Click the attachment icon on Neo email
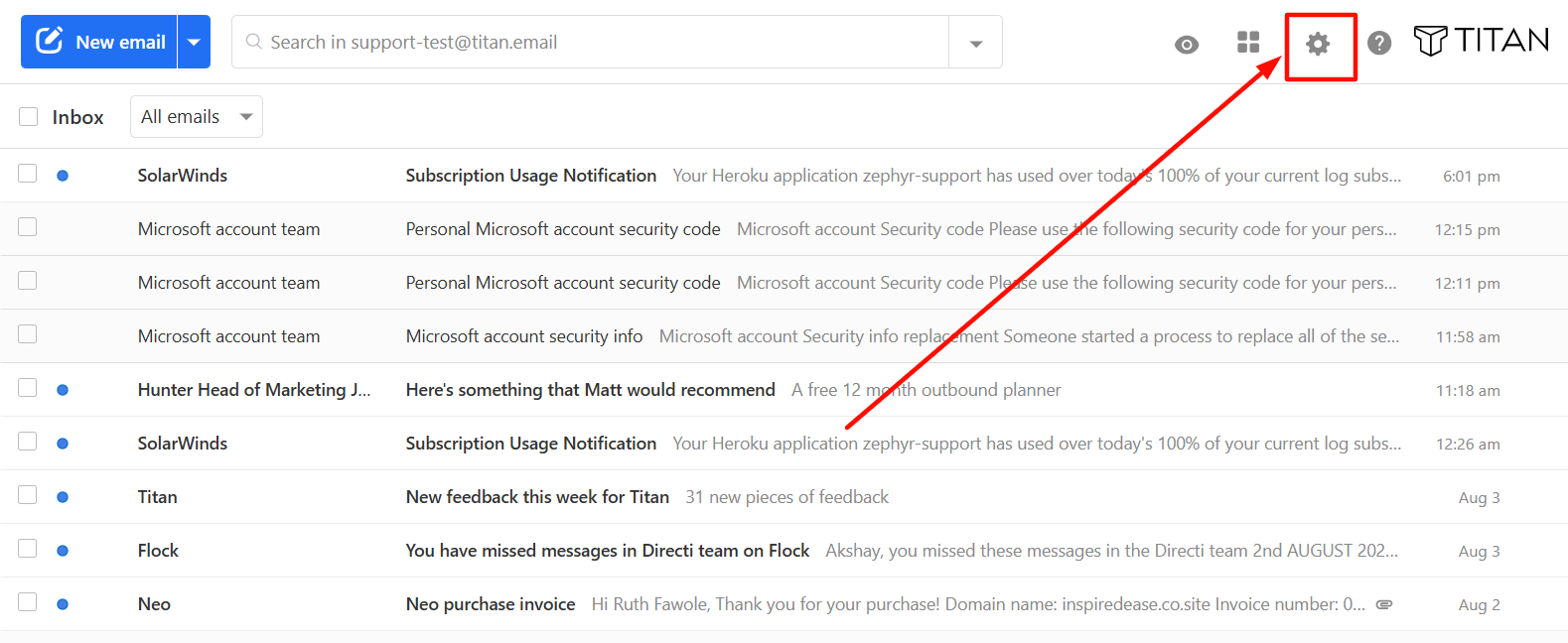The width and height of the screenshot is (1568, 643). [1384, 604]
